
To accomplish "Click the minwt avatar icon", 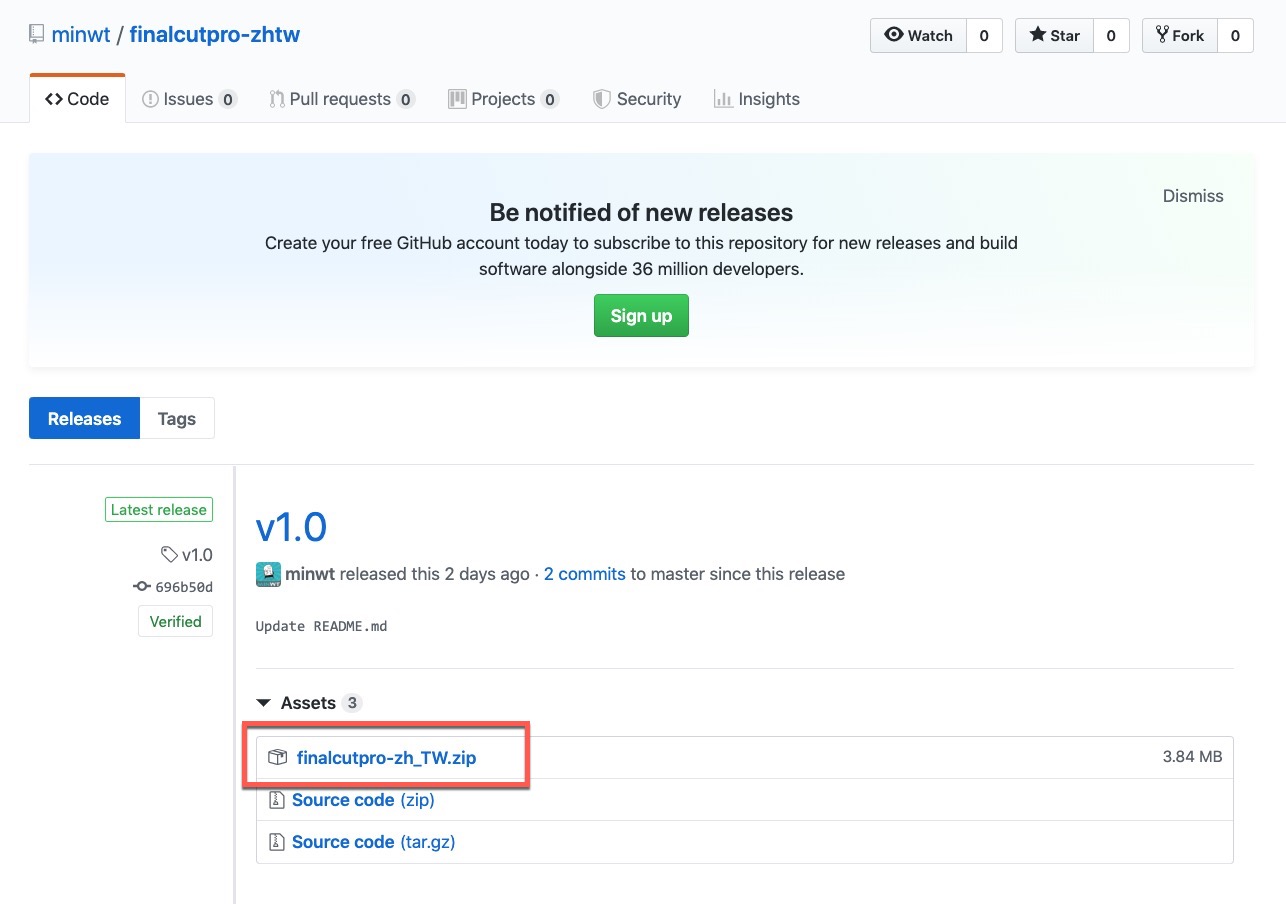I will click(268, 574).
